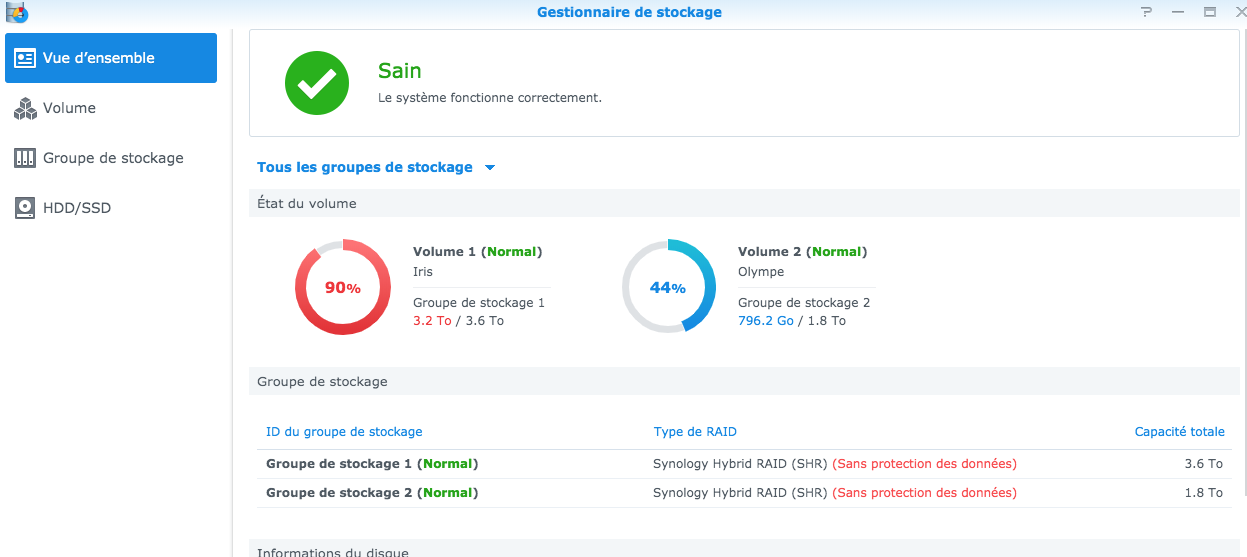
Task: Select the Groupe de stockage 1 table row
Action: 744,464
